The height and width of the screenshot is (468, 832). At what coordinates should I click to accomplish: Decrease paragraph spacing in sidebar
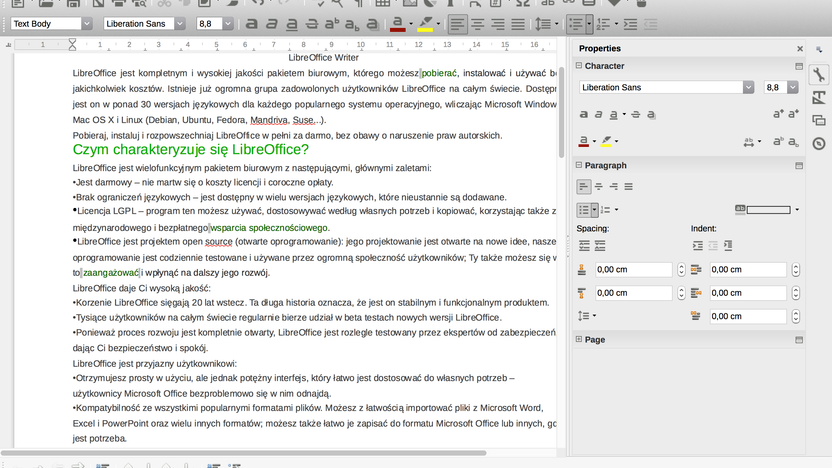(x=600, y=246)
